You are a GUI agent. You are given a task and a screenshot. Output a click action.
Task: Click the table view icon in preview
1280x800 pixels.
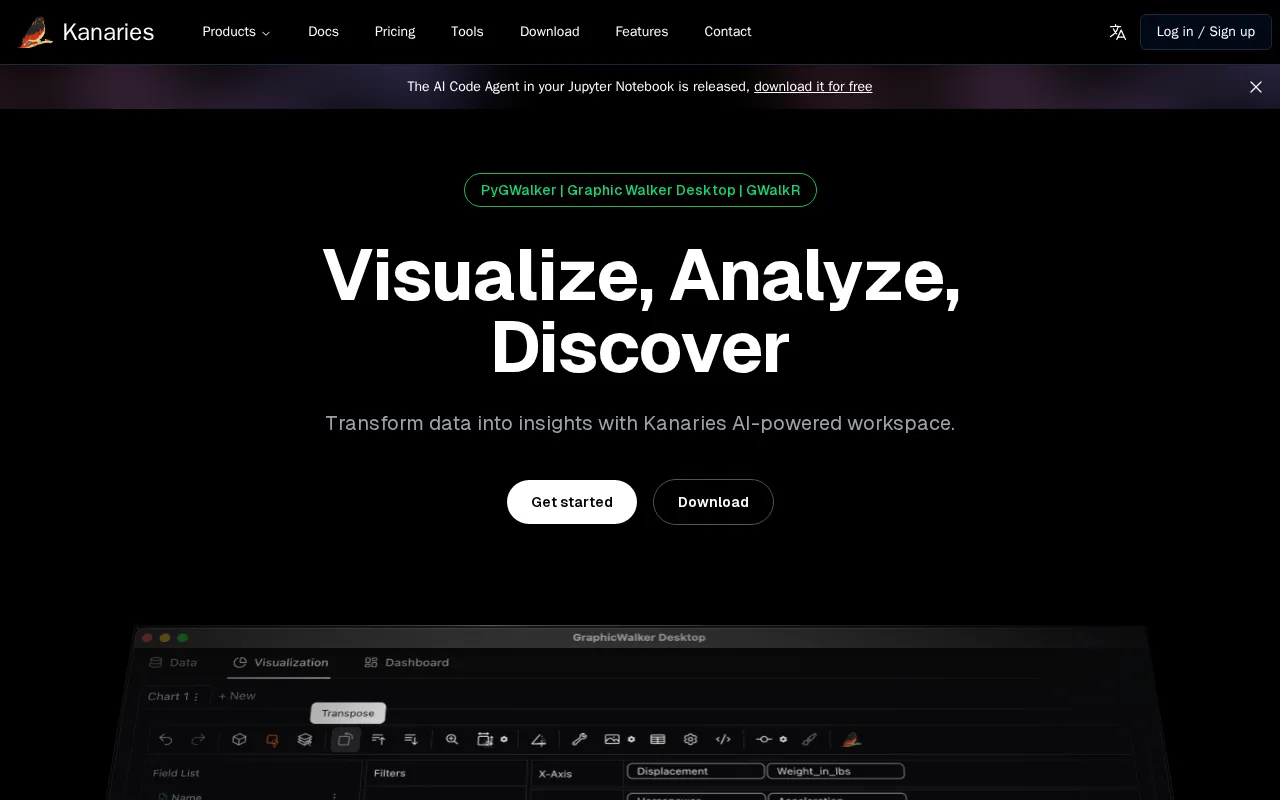pos(657,740)
